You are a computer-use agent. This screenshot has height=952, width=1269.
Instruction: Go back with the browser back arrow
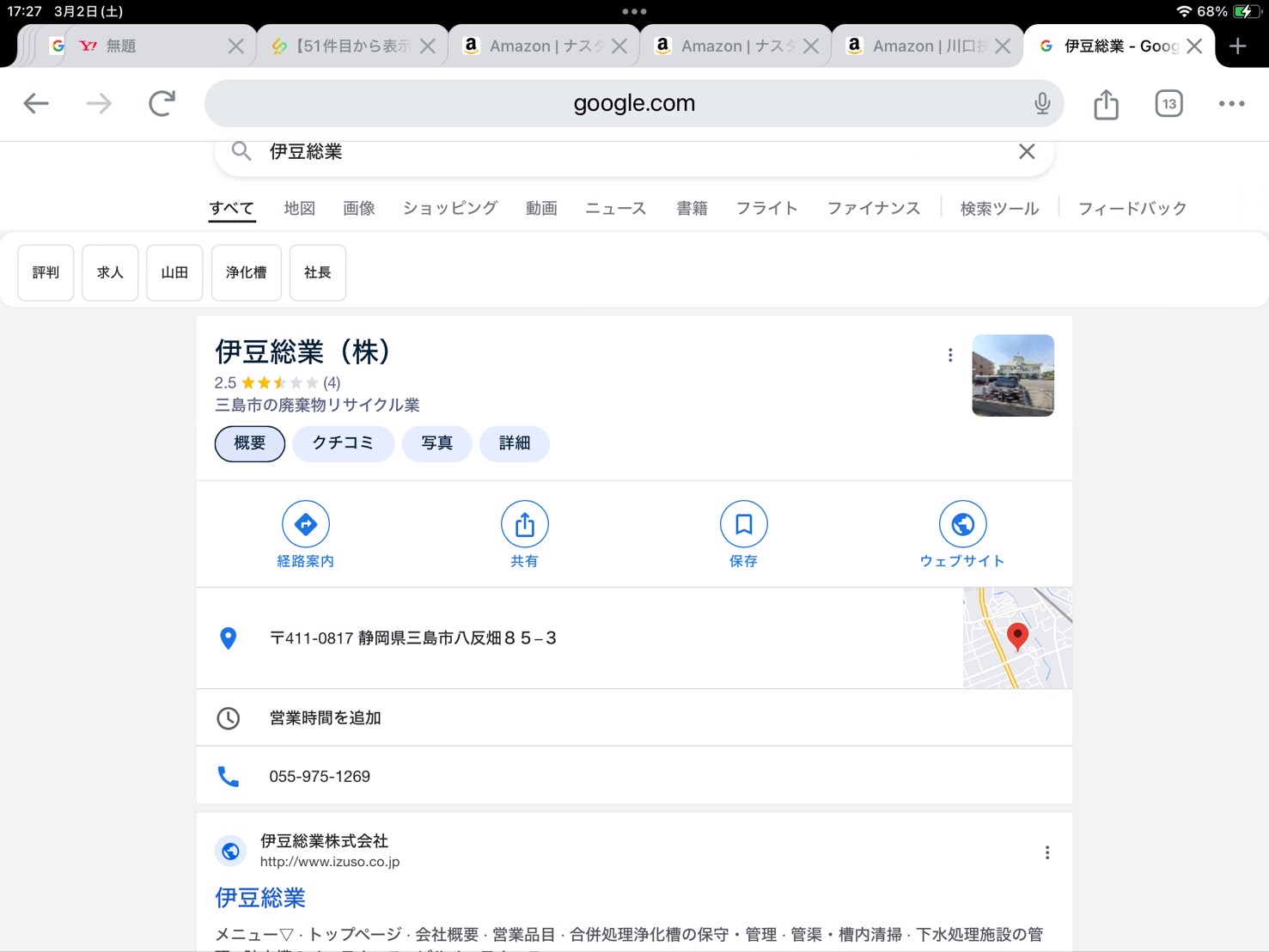pyautogui.click(x=36, y=104)
